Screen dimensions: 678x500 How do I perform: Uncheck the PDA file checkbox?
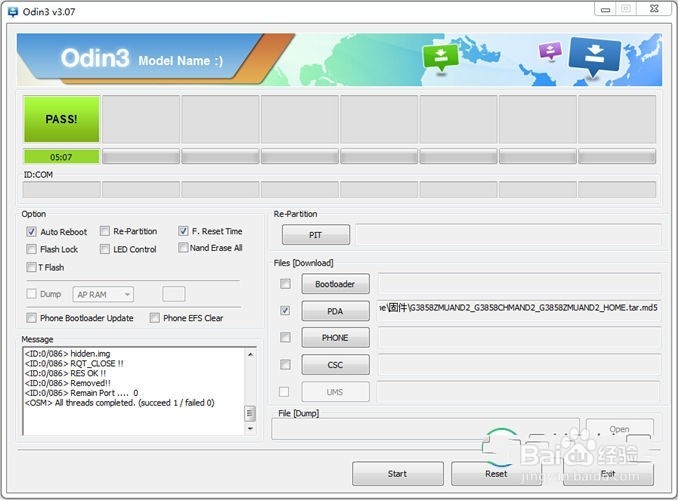pos(285,311)
